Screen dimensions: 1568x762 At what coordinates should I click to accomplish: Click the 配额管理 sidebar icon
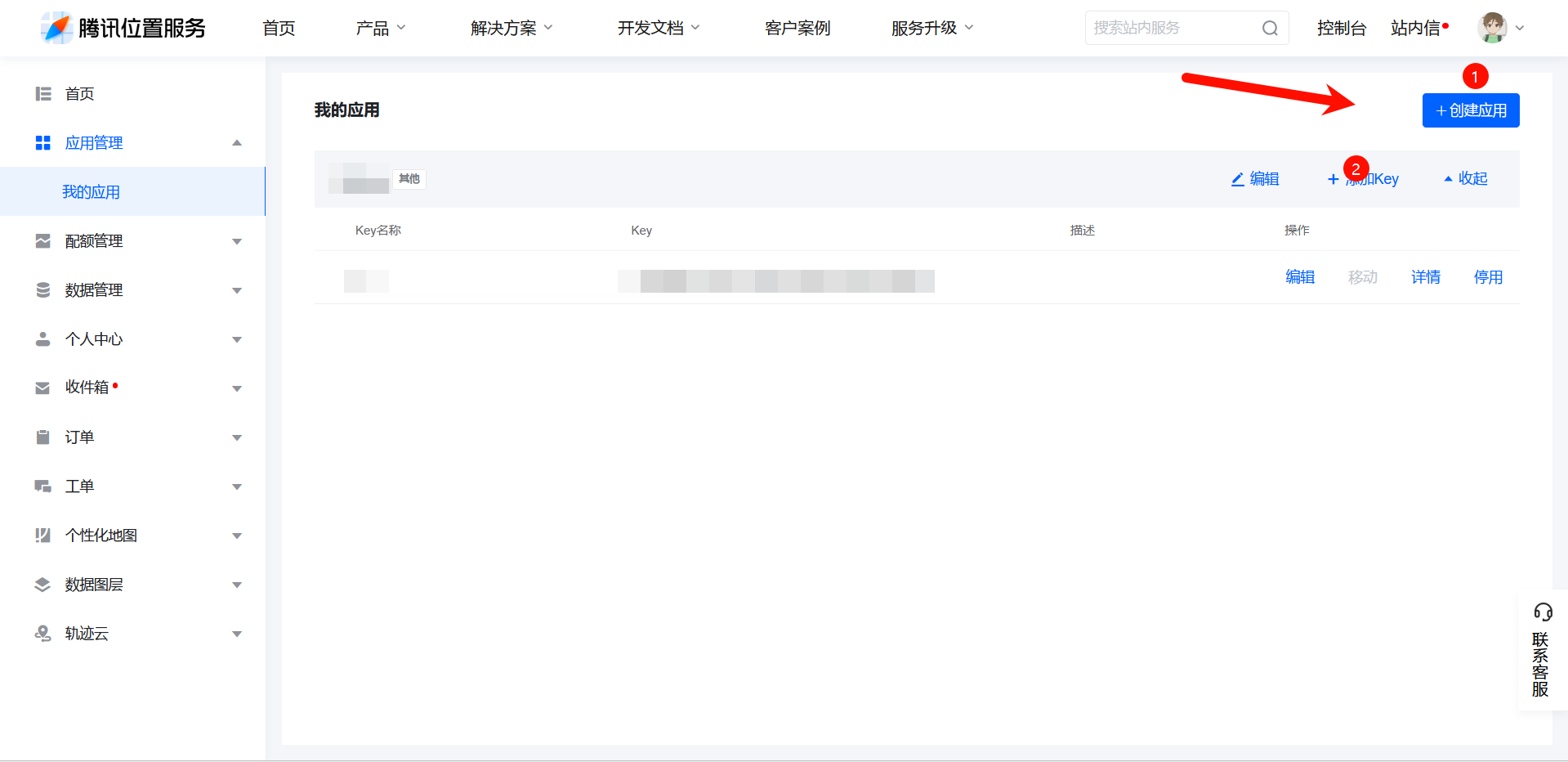(43, 240)
